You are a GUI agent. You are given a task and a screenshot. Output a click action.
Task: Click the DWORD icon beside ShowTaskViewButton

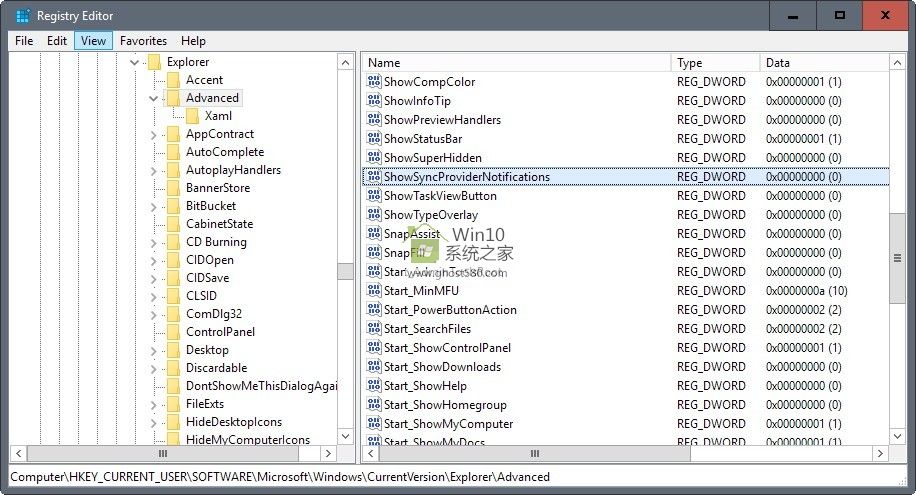pos(374,195)
